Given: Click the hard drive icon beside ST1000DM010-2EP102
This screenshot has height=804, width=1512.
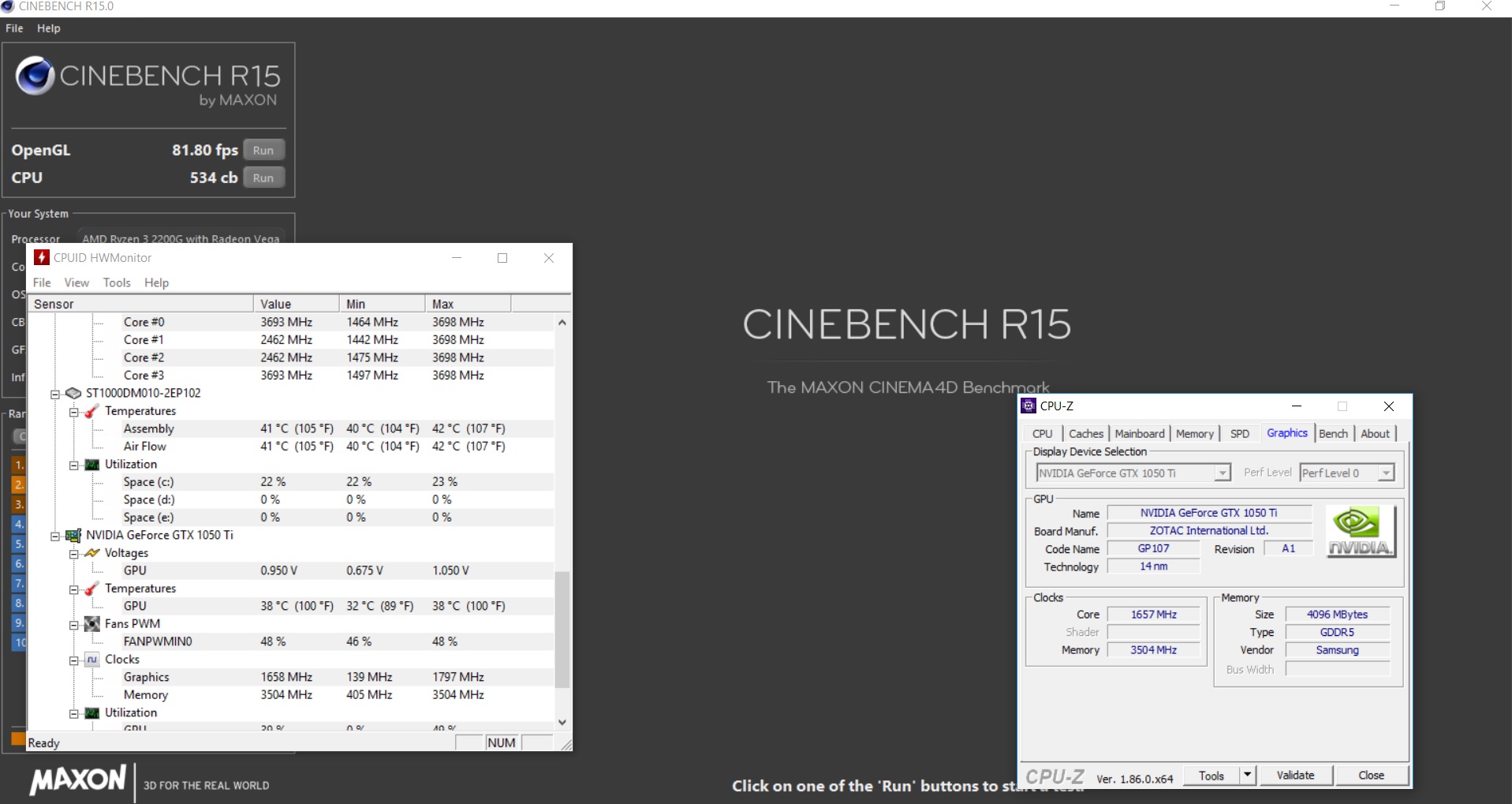Looking at the screenshot, I should pyautogui.click(x=73, y=393).
